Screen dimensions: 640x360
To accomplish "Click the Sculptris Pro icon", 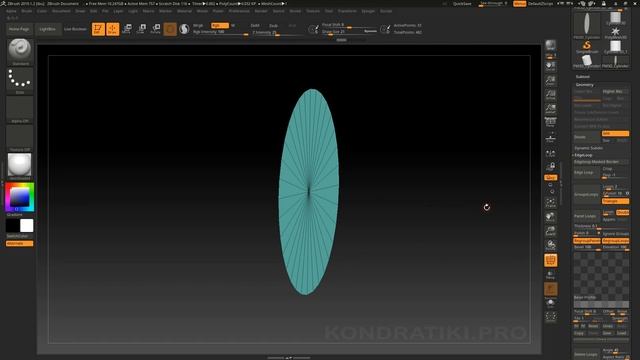I will coord(184,29).
